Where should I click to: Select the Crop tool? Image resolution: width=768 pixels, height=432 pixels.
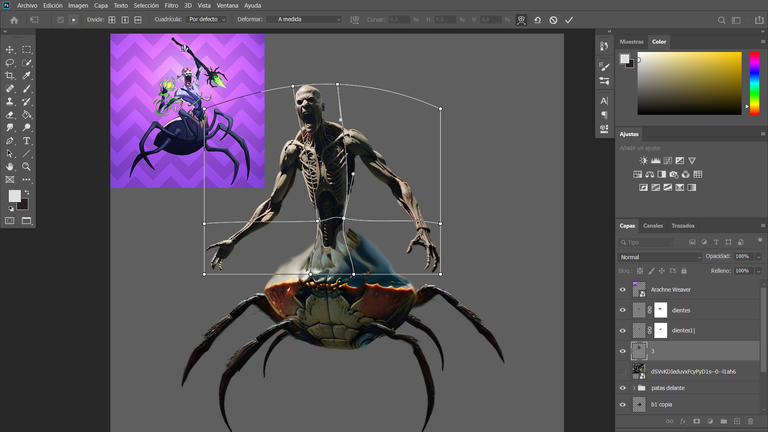point(9,75)
